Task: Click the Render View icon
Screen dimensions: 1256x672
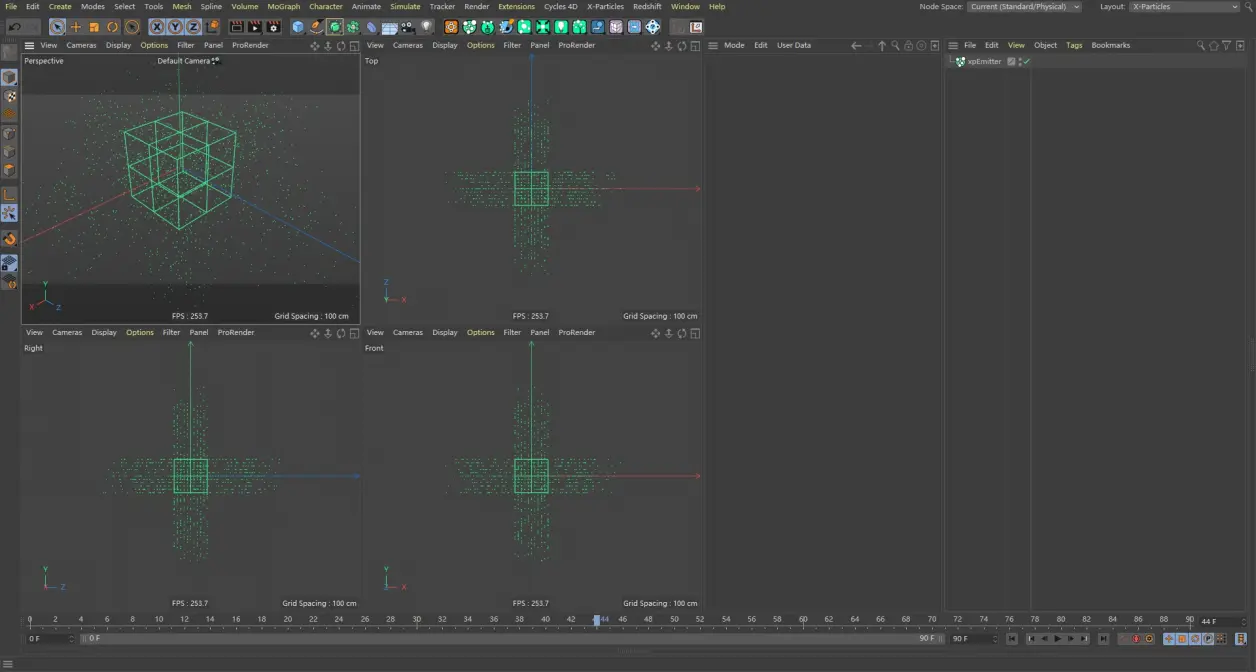Action: [235, 27]
